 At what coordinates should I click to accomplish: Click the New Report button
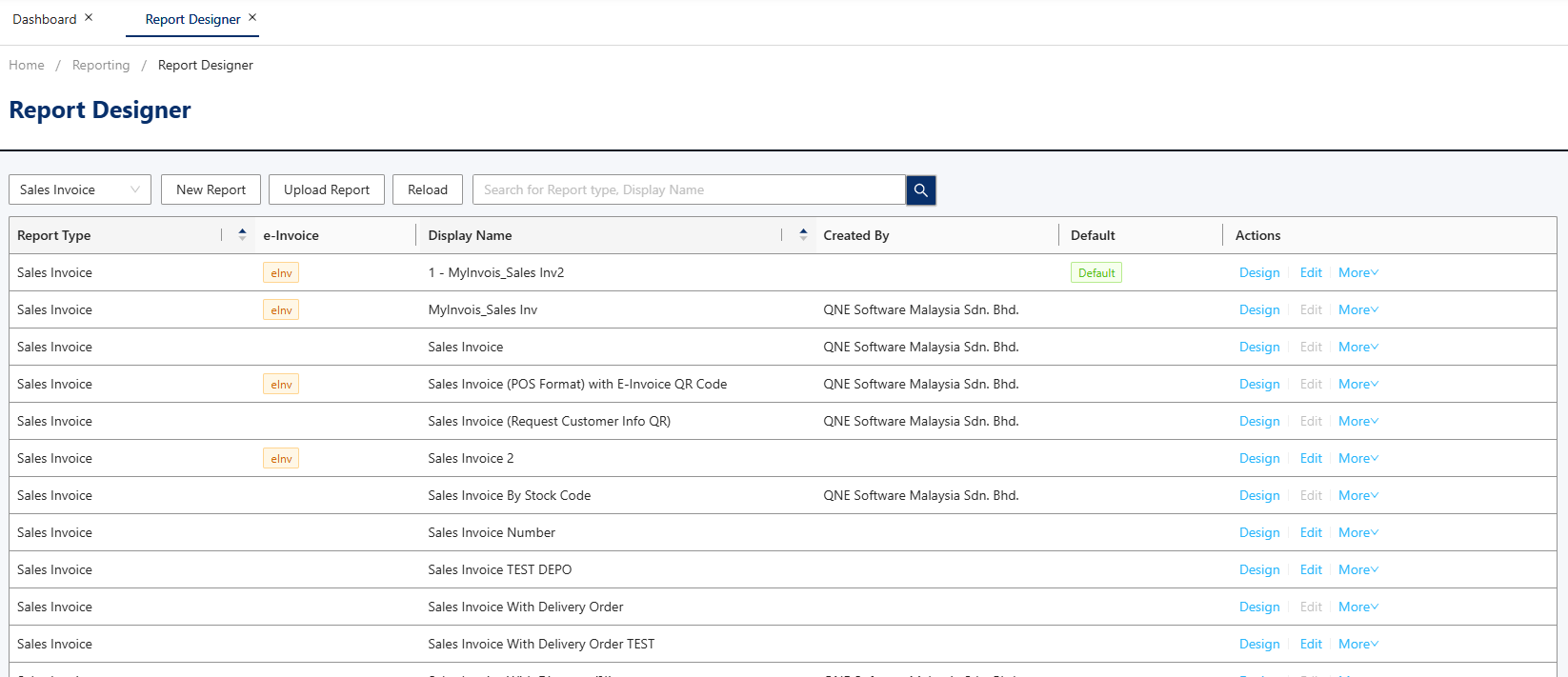click(211, 190)
